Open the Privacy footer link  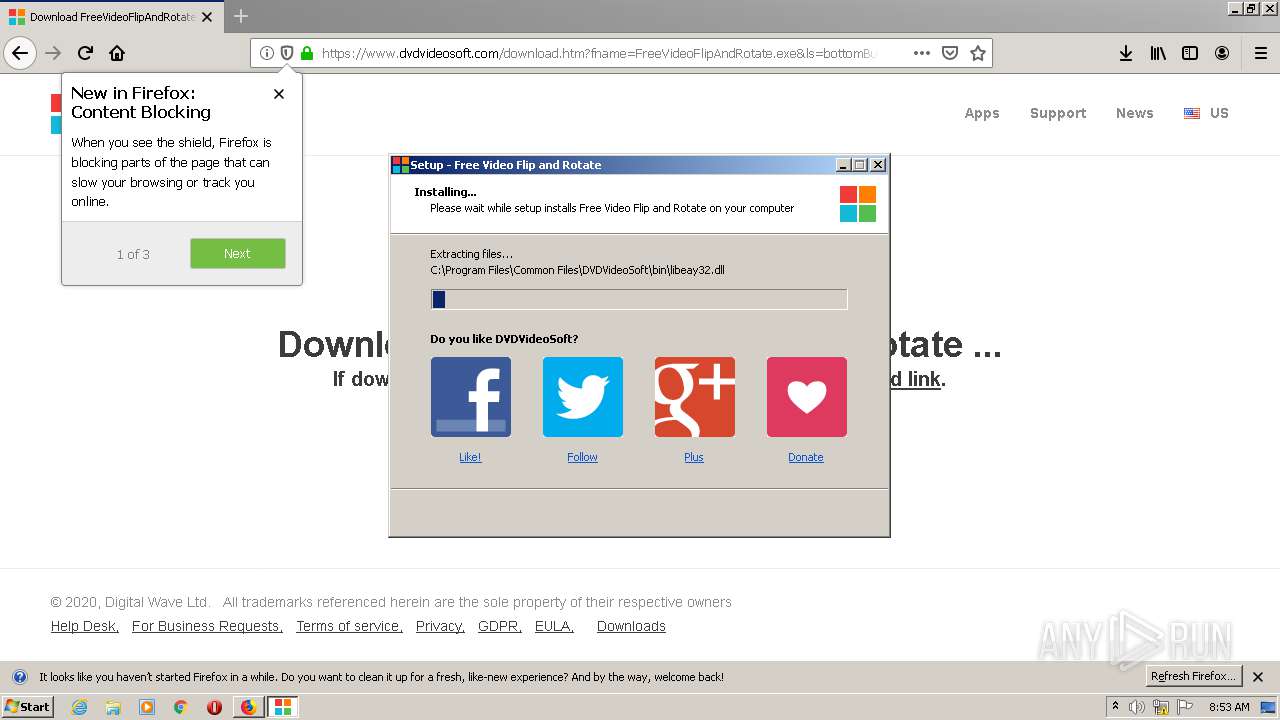coord(440,626)
